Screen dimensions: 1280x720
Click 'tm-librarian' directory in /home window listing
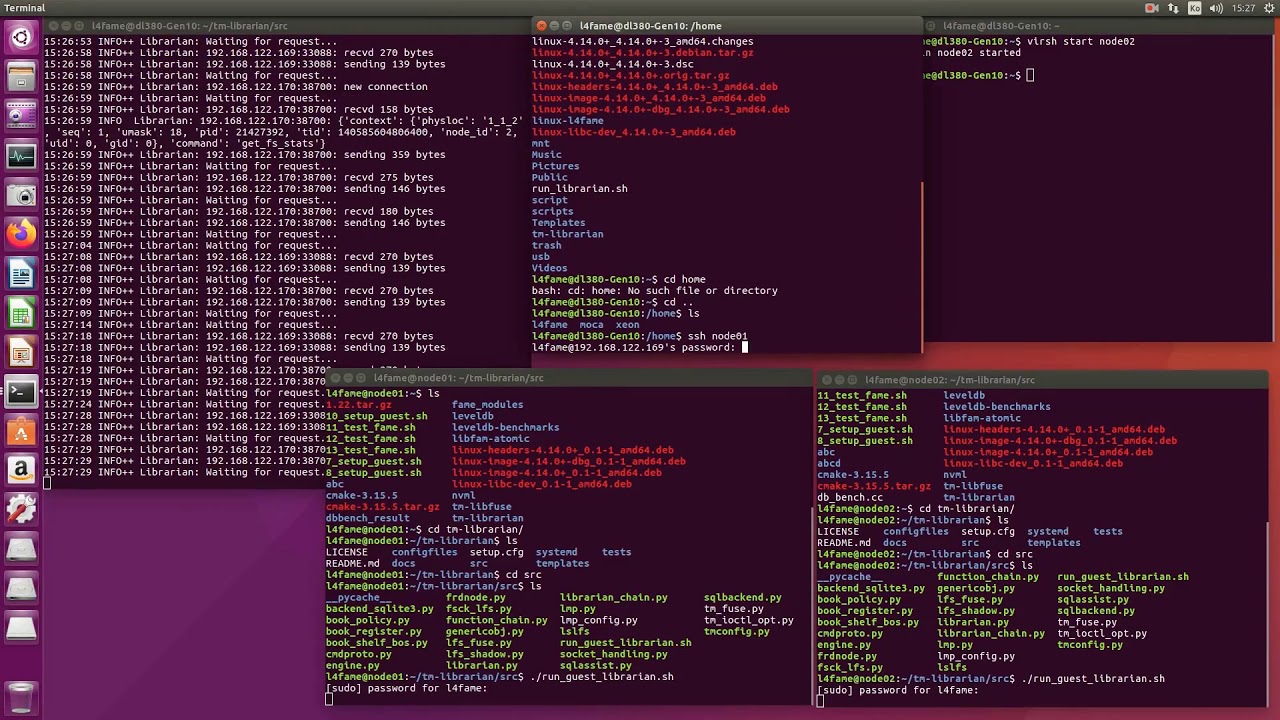tap(568, 234)
